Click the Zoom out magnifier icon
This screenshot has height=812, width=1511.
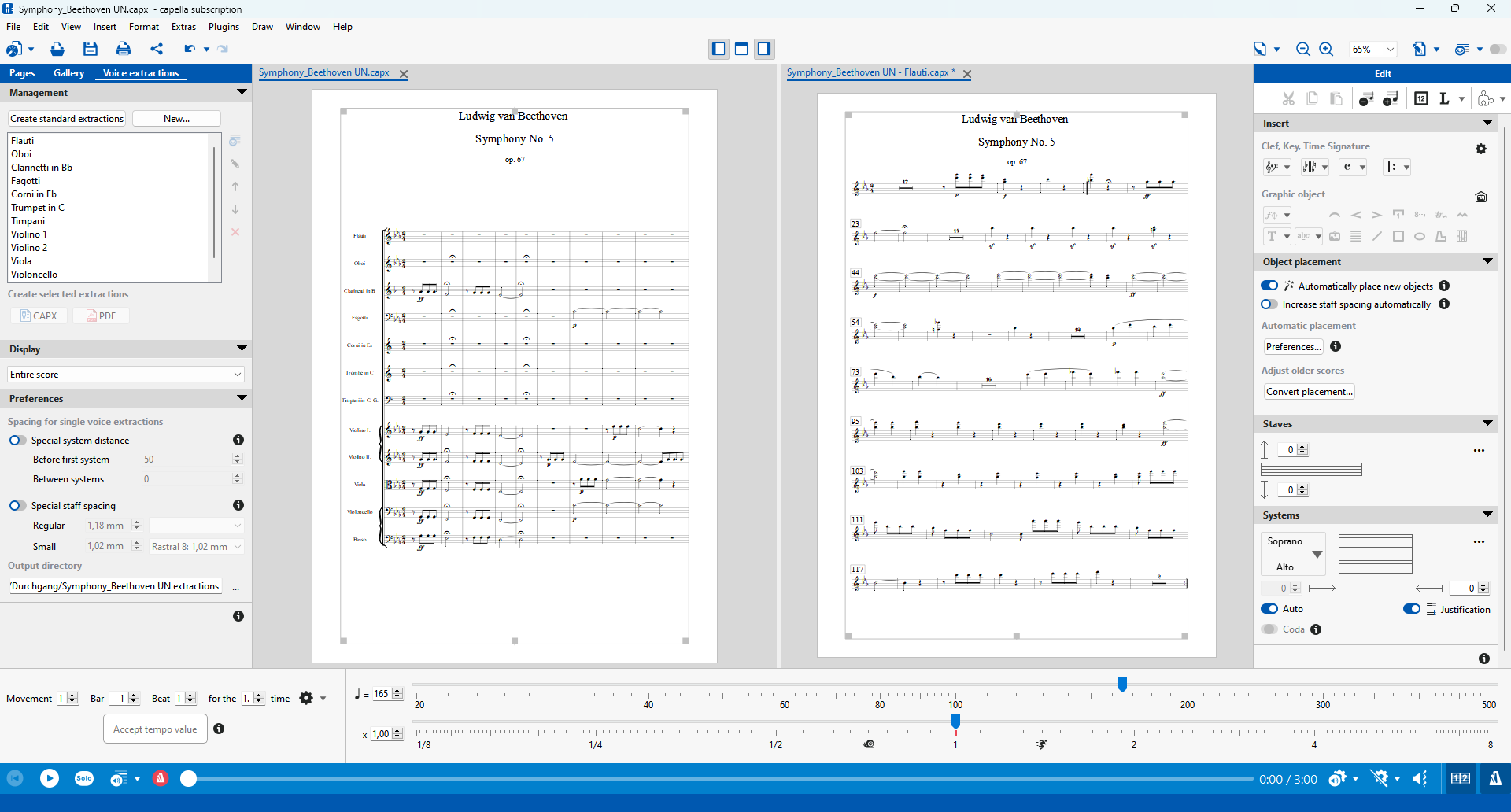[1303, 49]
